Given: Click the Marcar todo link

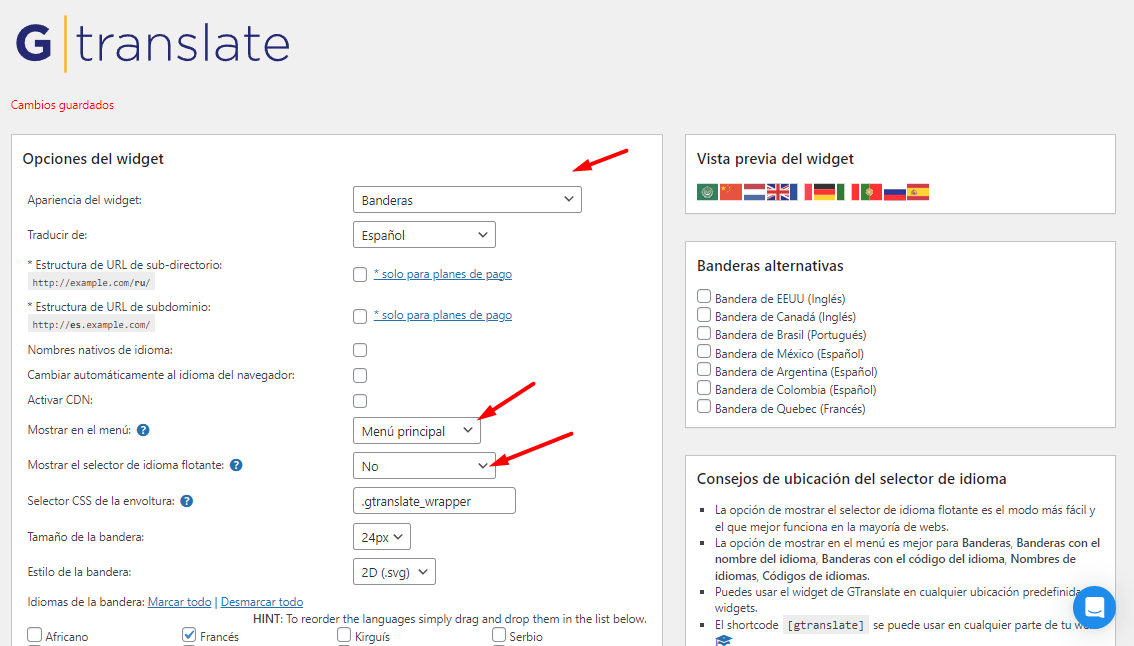Looking at the screenshot, I should pyautogui.click(x=179, y=602).
